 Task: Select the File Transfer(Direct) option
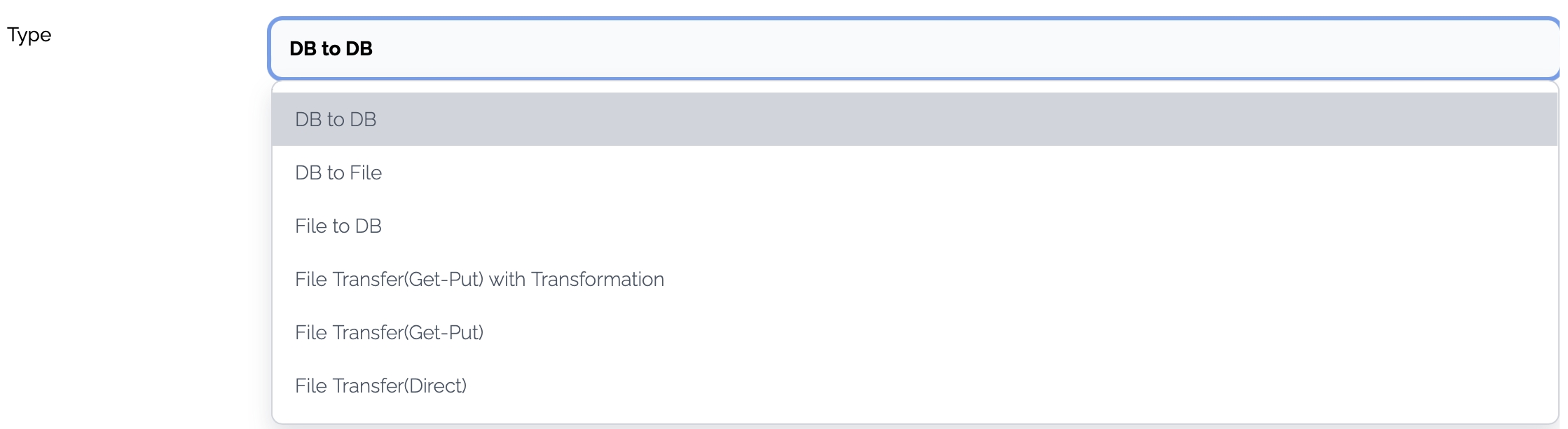click(381, 386)
